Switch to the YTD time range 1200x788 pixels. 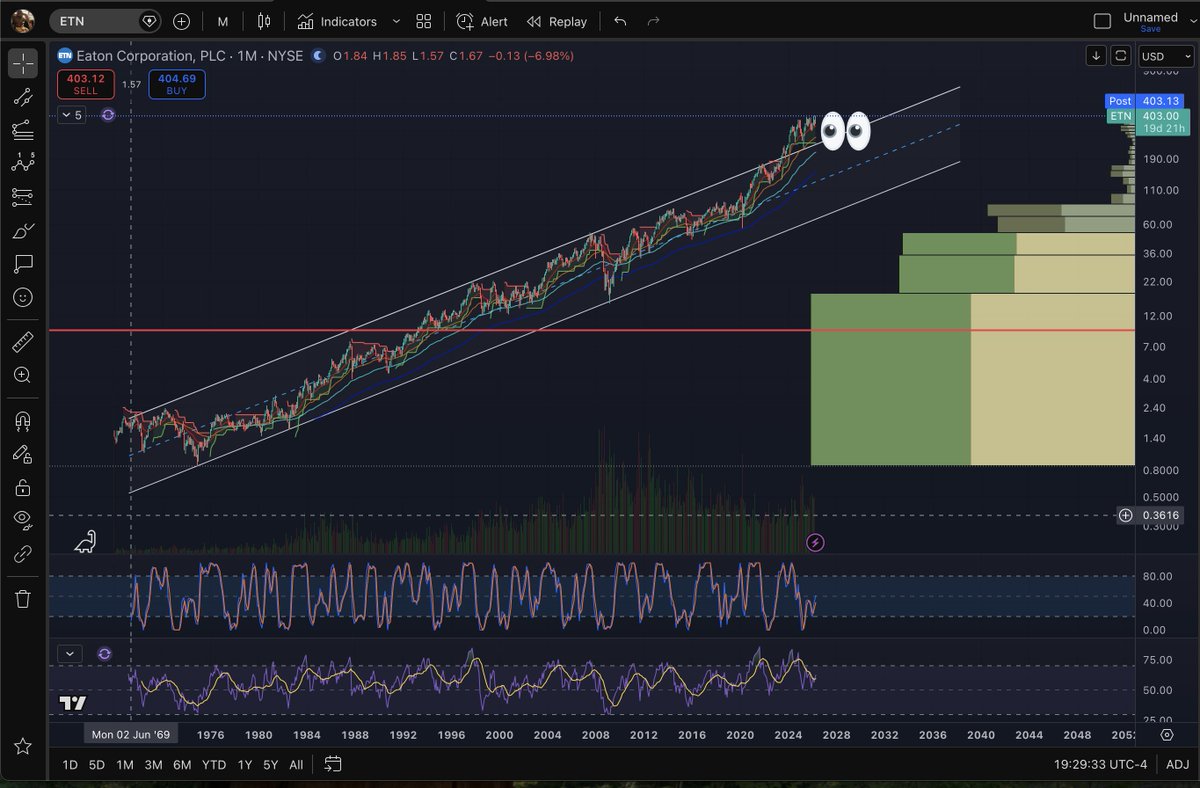(213, 764)
